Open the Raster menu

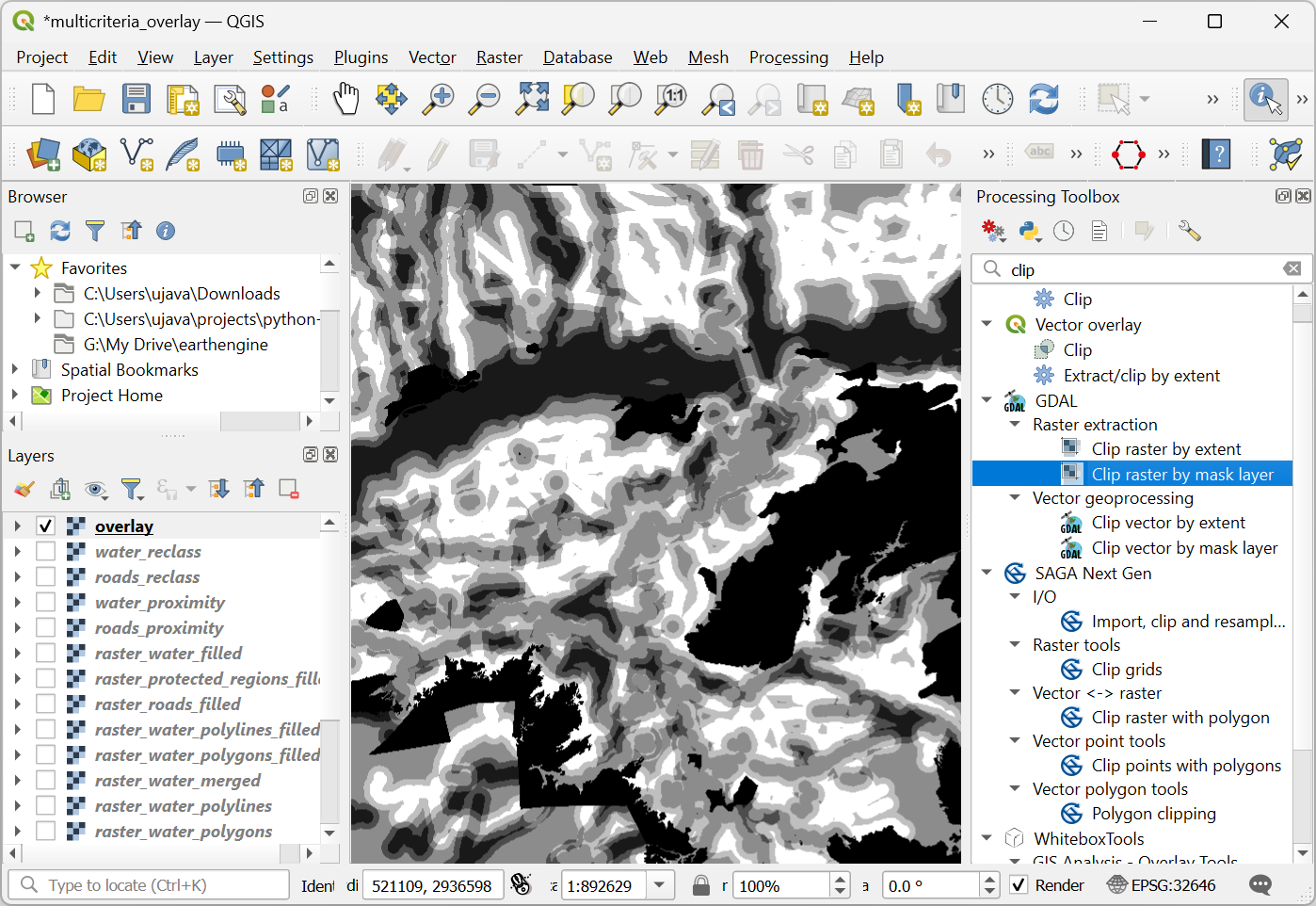tap(499, 57)
